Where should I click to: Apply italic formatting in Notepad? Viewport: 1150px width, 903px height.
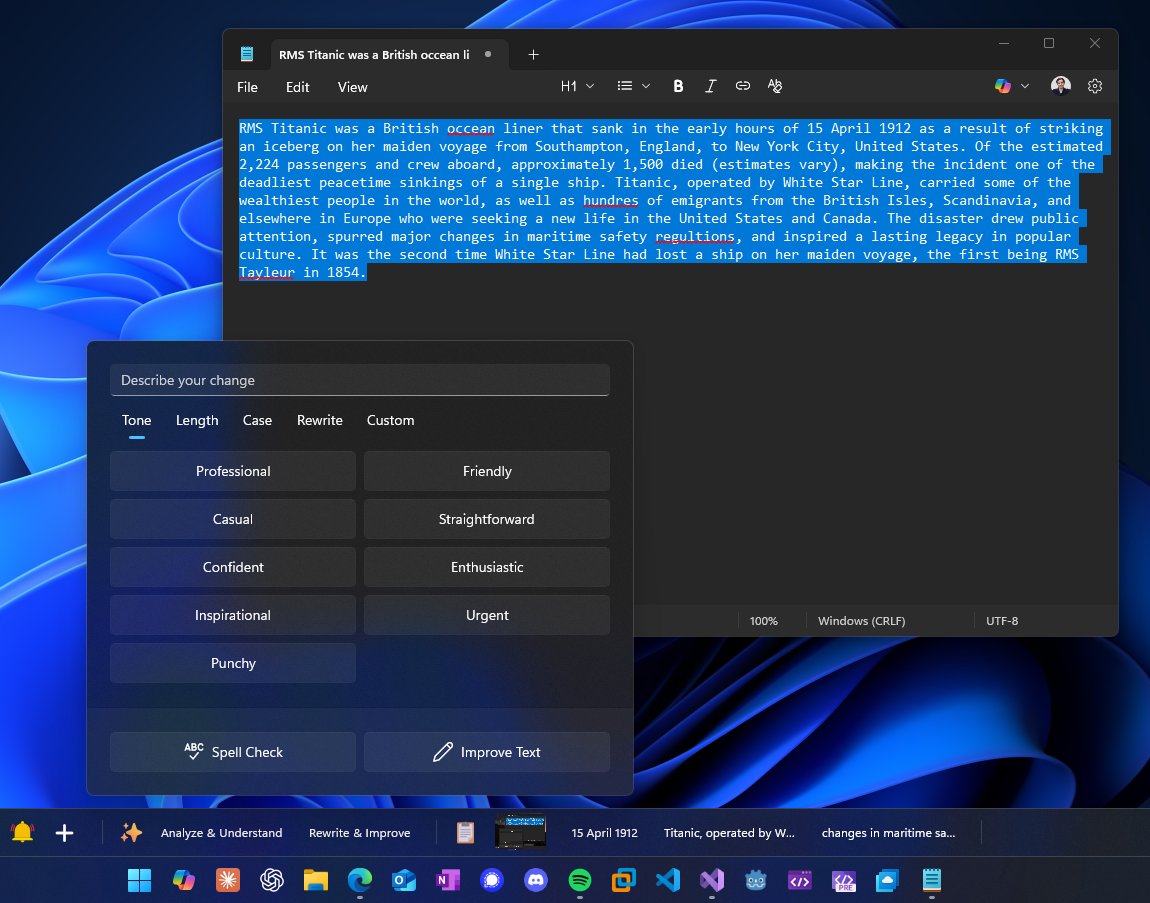point(710,87)
